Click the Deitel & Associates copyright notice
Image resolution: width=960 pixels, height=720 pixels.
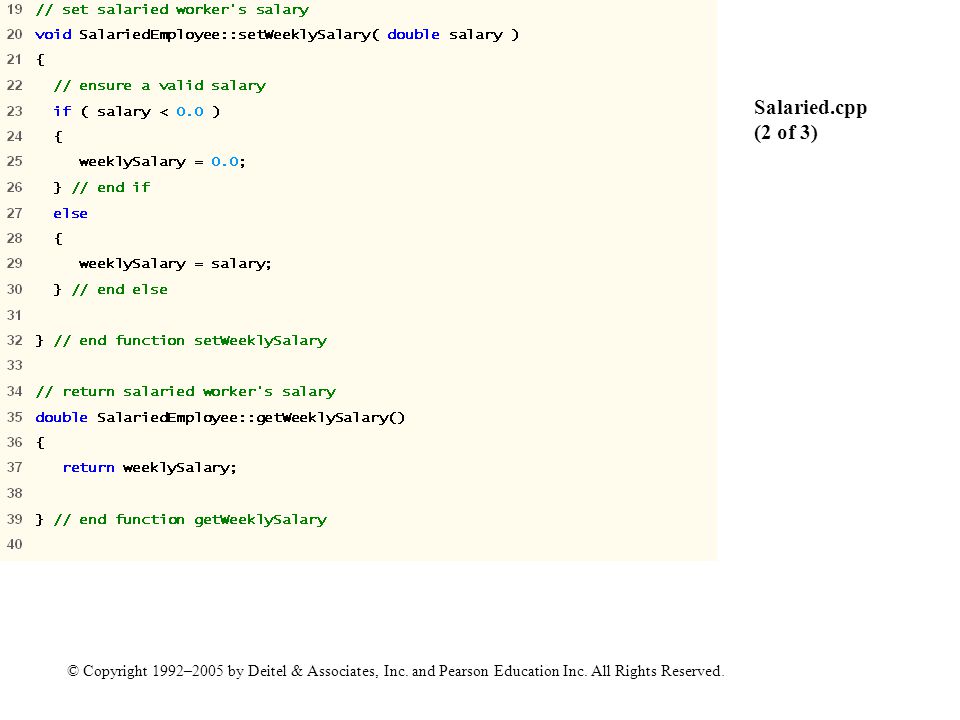396,671
